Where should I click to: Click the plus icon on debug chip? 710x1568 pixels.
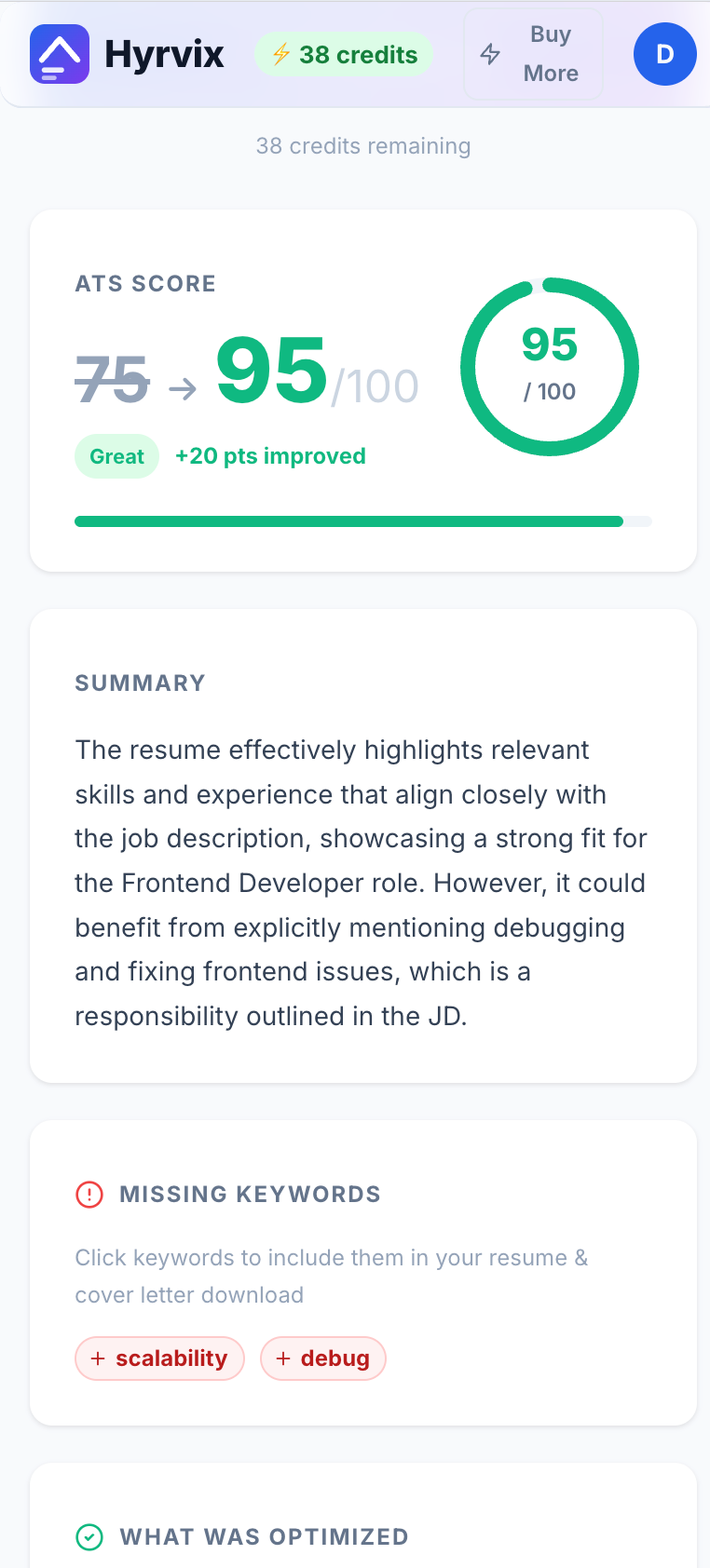pos(283,1358)
